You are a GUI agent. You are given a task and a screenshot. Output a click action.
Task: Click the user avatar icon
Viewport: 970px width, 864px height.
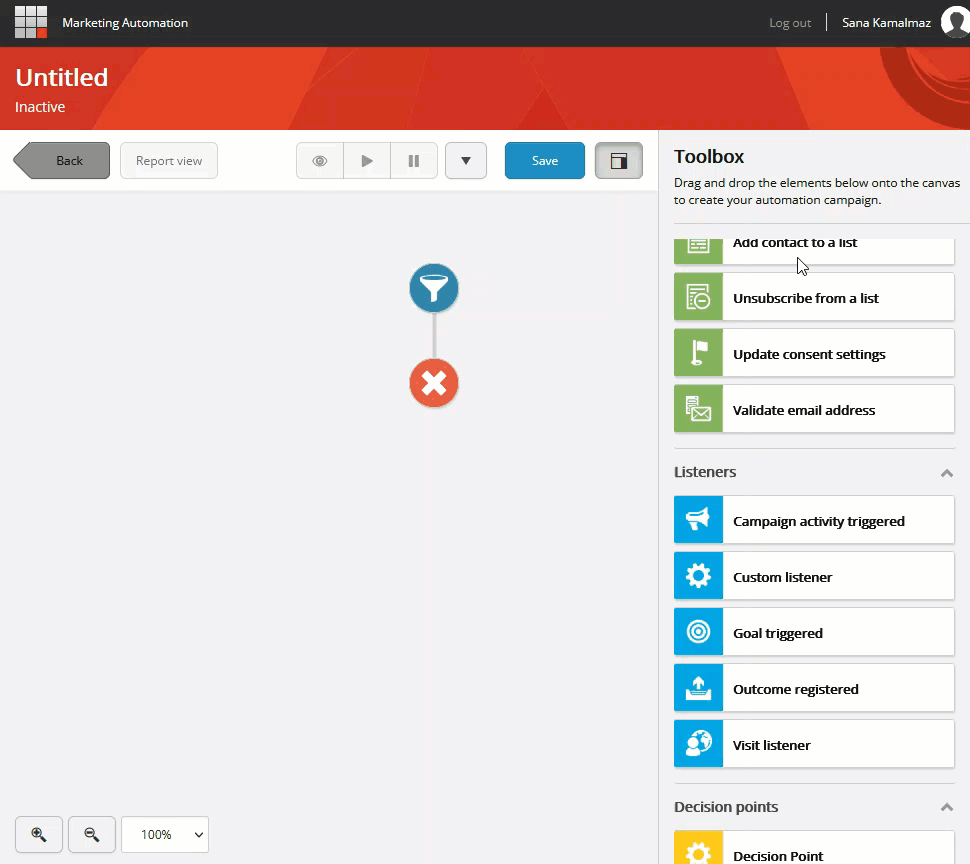tap(955, 22)
